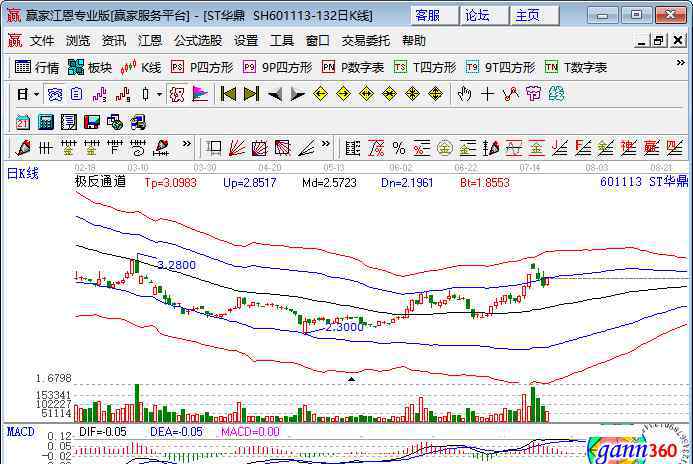Click the 2.3000 low price marker

(x=344, y=327)
